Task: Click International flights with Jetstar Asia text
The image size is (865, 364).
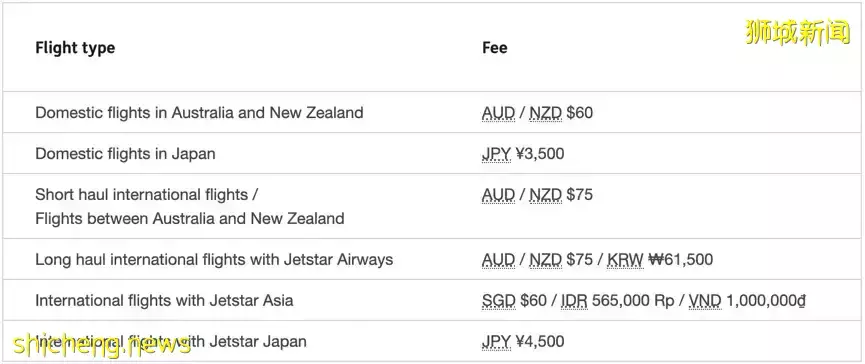Action: click(x=164, y=301)
